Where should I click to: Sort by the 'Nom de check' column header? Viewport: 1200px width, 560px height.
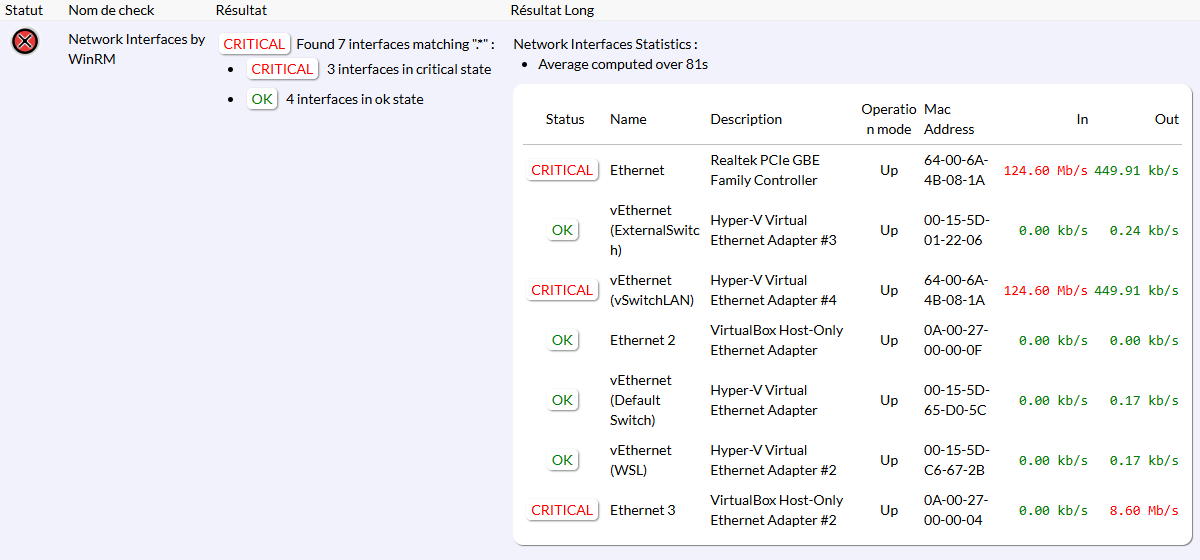point(111,10)
